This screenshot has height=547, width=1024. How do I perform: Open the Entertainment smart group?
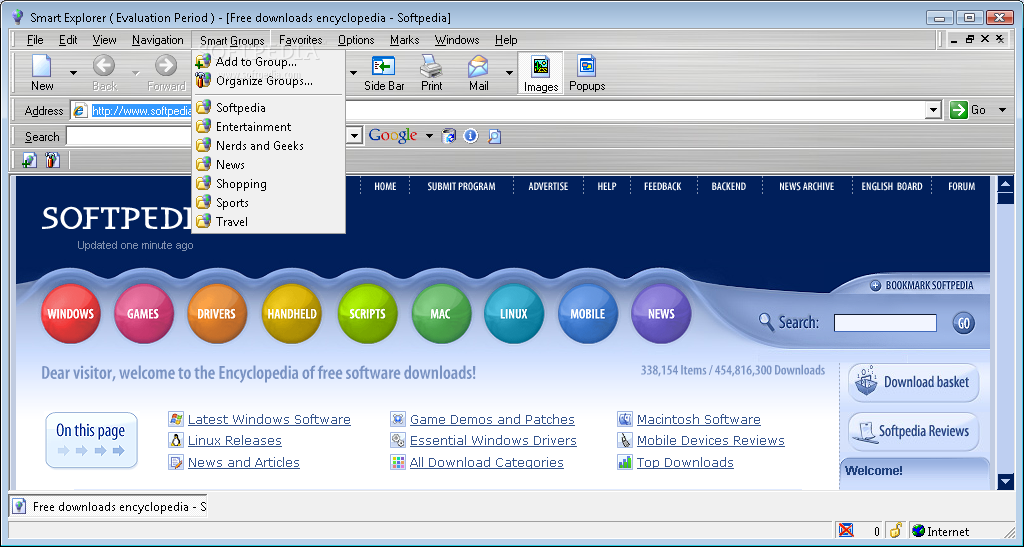pyautogui.click(x=268, y=127)
